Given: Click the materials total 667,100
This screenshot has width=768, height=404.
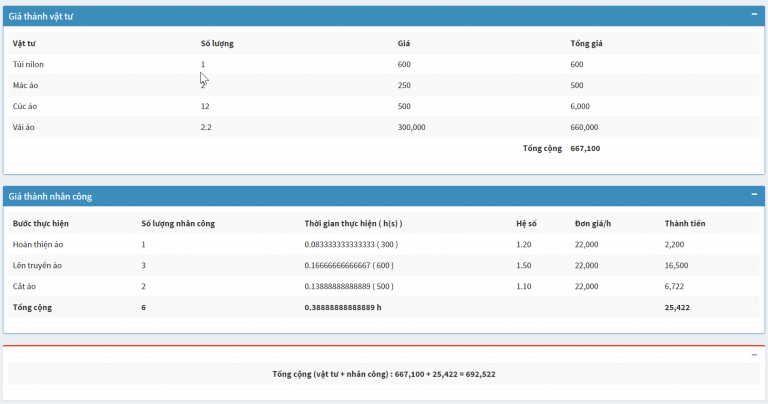Looking at the screenshot, I should [x=585, y=148].
